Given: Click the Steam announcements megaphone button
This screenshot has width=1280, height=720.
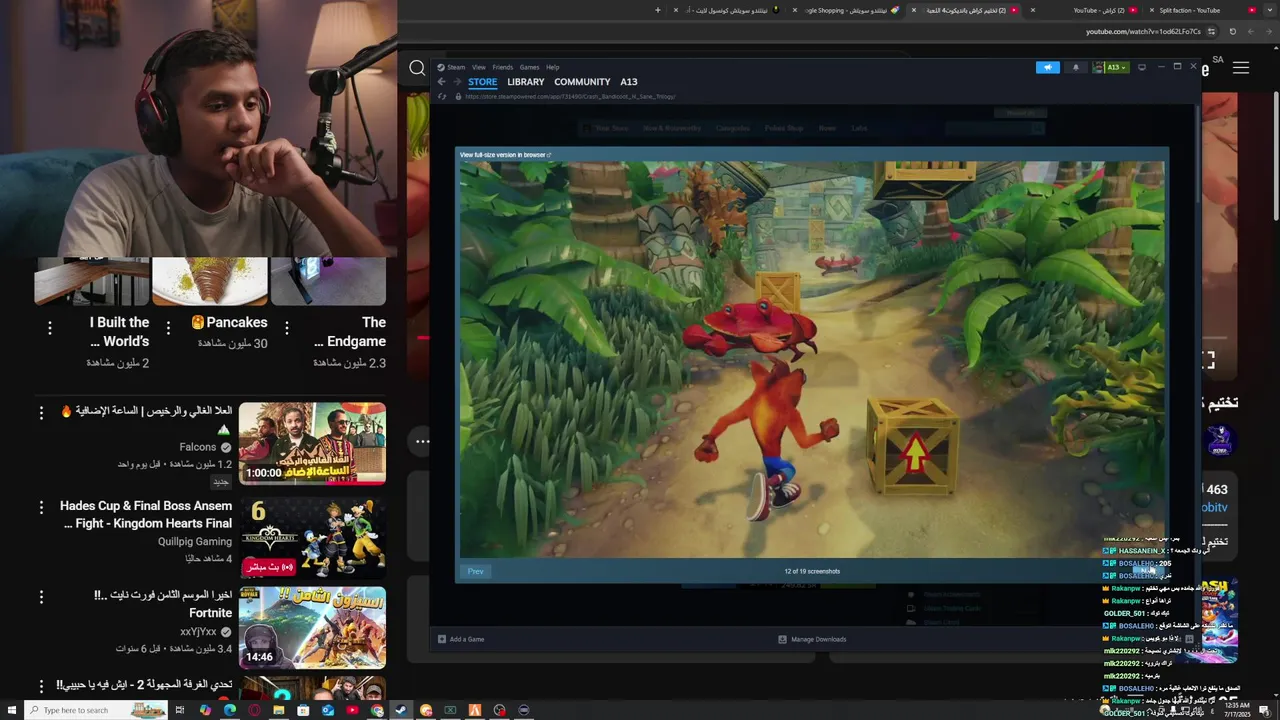Looking at the screenshot, I should [x=1047, y=67].
